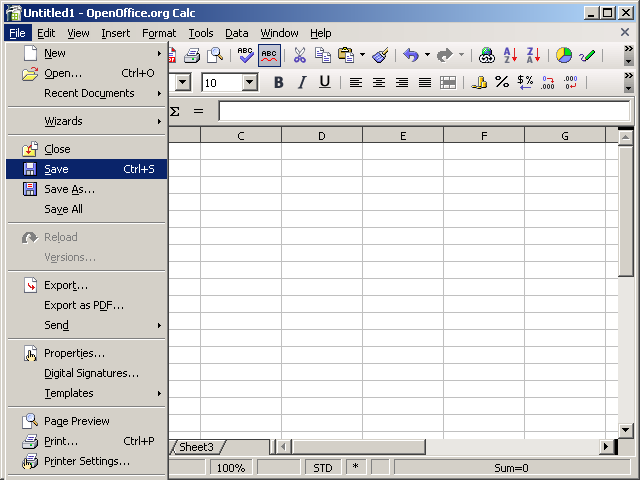640x480 pixels.
Task: Justify cell text
Action: [x=425, y=82]
